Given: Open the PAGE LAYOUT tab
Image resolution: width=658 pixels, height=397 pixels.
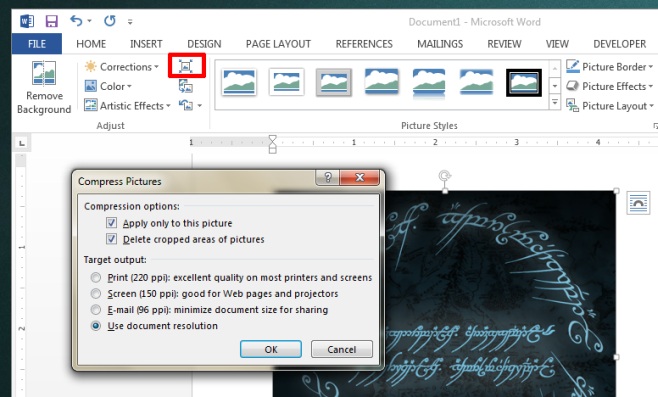Looking at the screenshot, I should click(x=278, y=44).
